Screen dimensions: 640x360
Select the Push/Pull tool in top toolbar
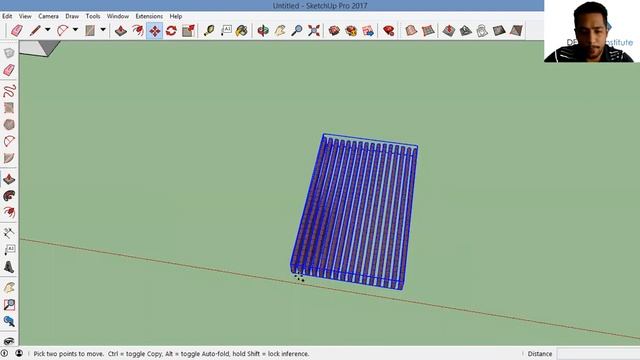click(x=121, y=31)
